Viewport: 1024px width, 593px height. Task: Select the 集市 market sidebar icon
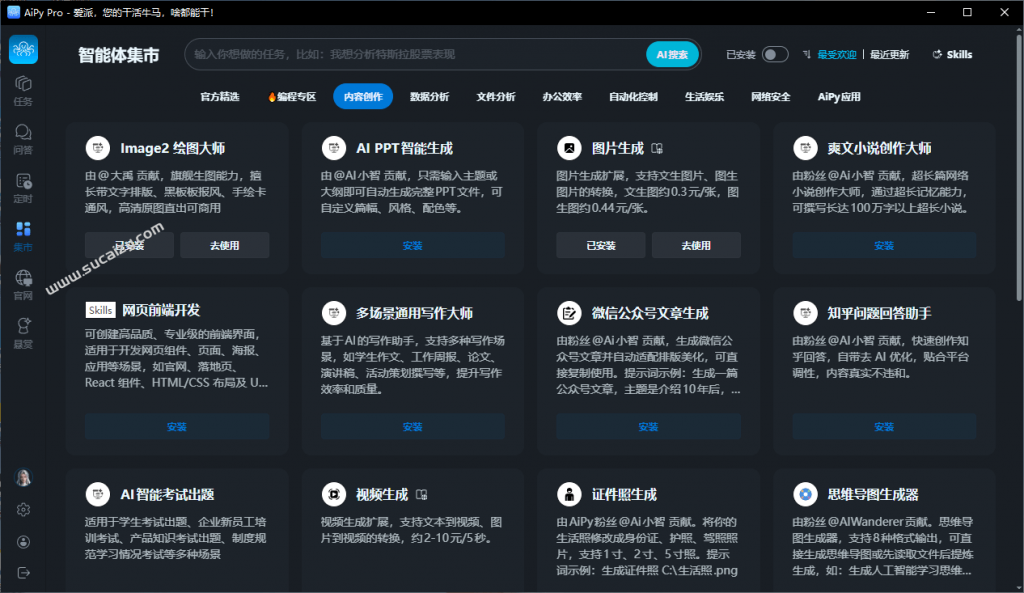click(24, 236)
